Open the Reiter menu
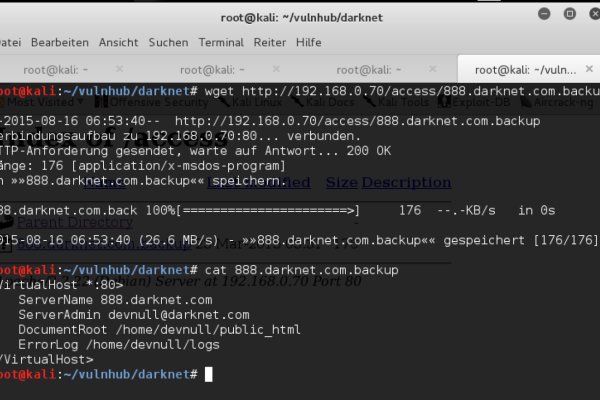 tap(270, 42)
